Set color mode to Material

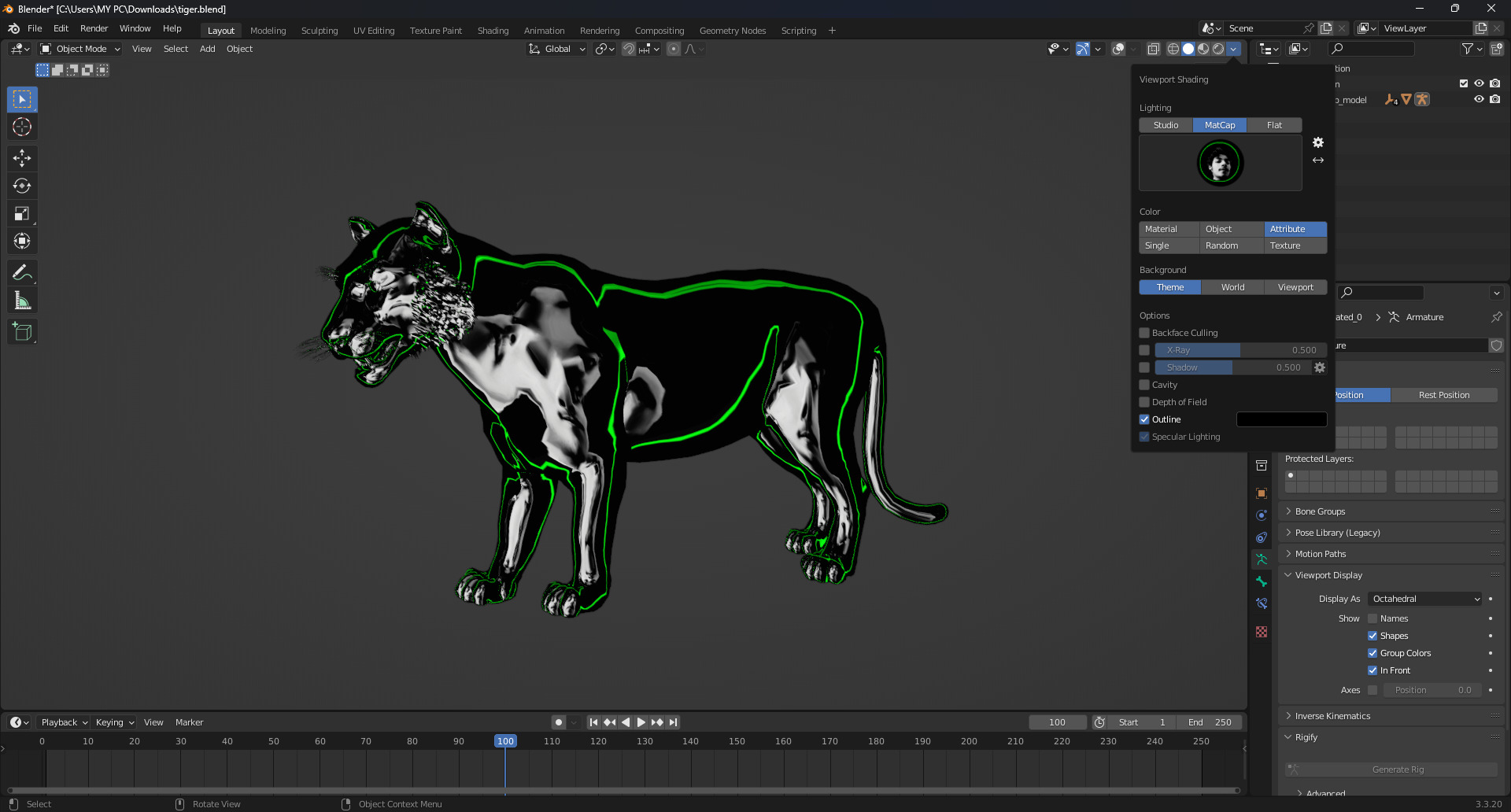[1169, 229]
